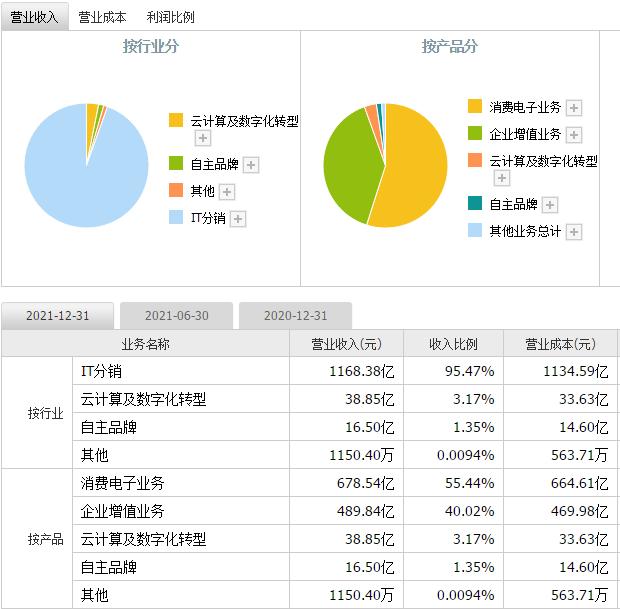Viewport: 620px width, 609px height.
Task: Expand the plus beside 其他业务总计
Action: point(574,232)
